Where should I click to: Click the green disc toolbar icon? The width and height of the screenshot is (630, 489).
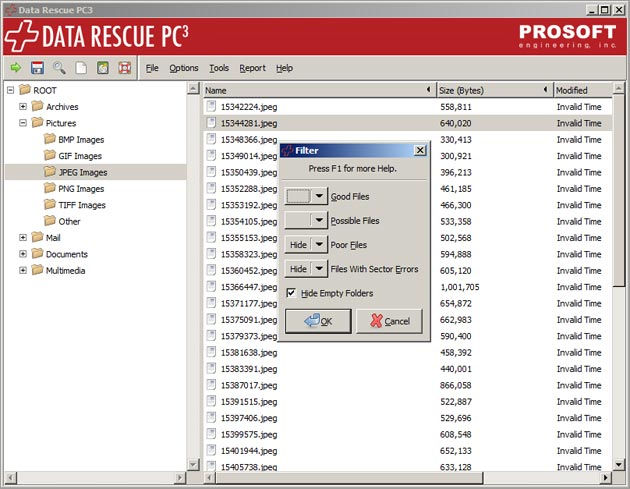(103, 68)
